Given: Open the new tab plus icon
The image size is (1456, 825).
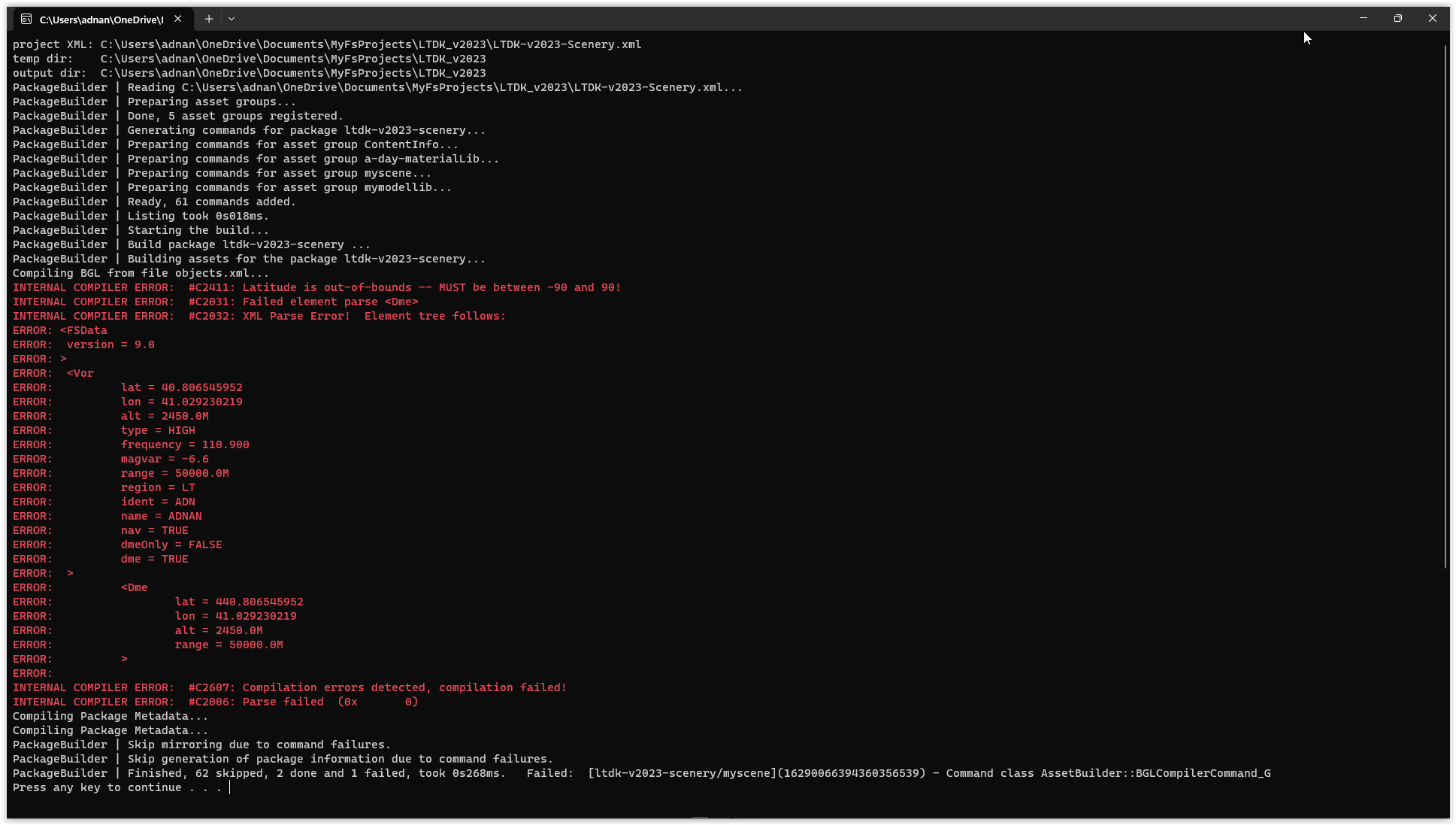Looking at the screenshot, I should coord(209,19).
